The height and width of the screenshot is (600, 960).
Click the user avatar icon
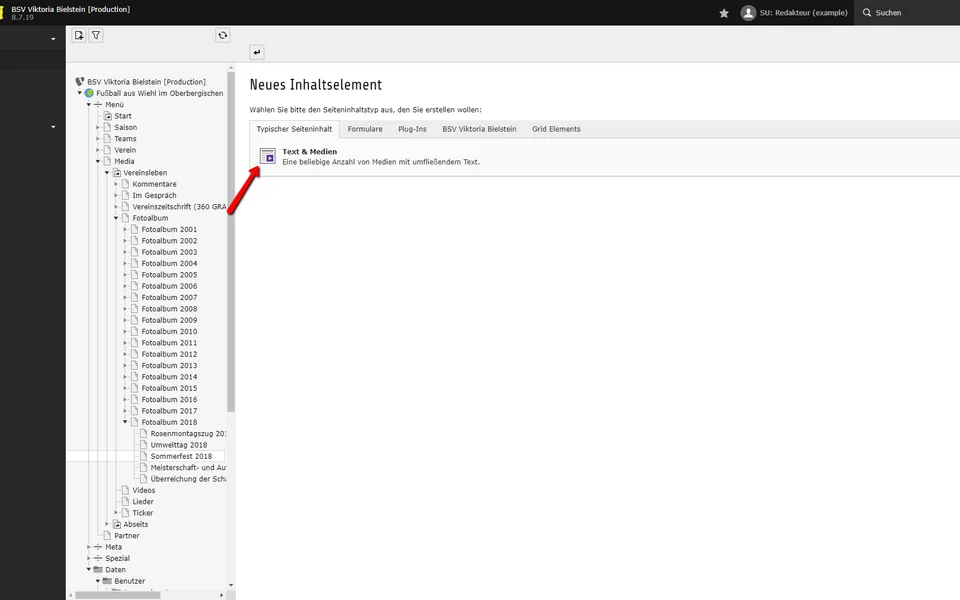pyautogui.click(x=748, y=13)
